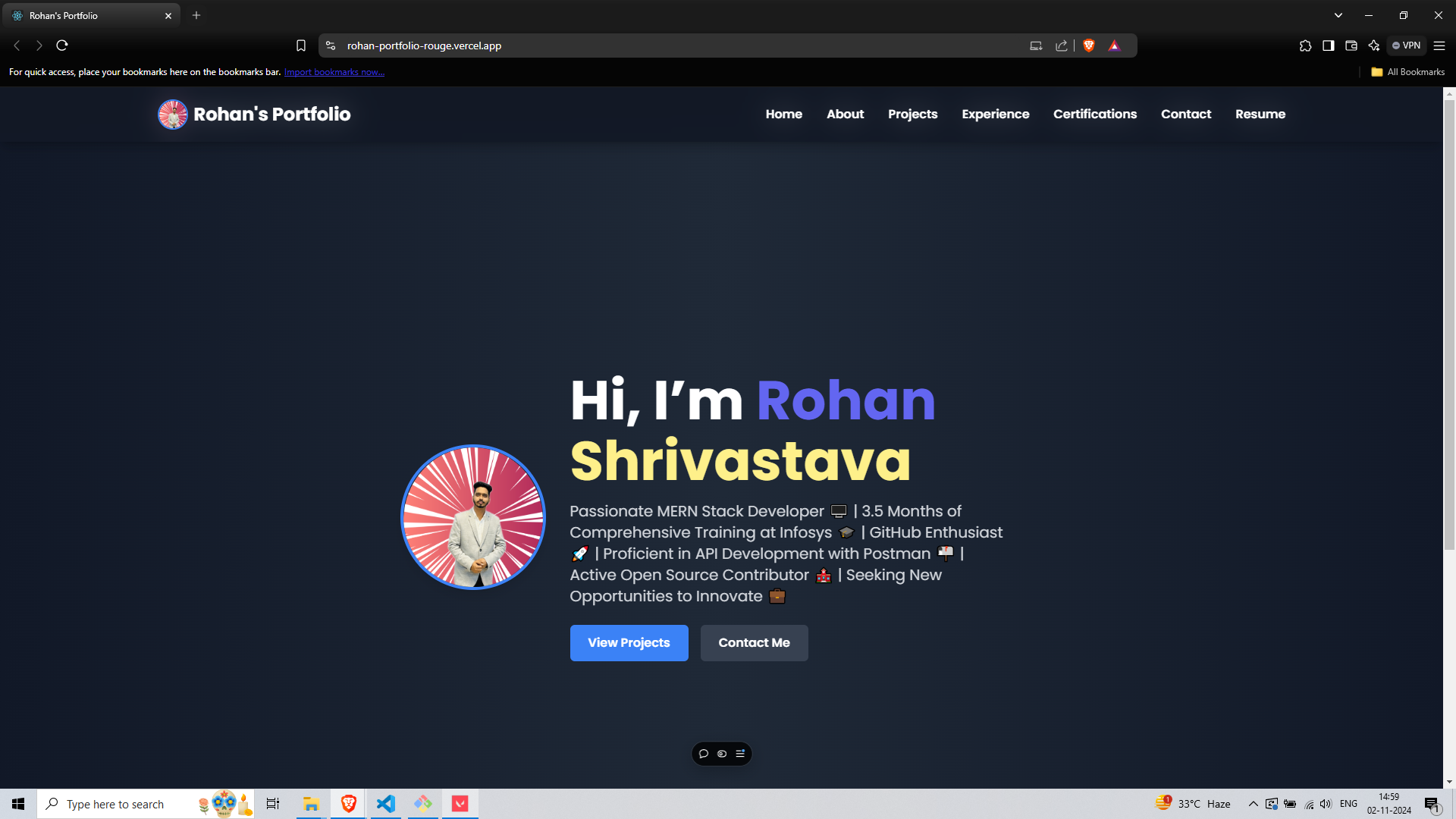Image resolution: width=1456 pixels, height=819 pixels.
Task: Click the Brave Rewards triangle icon
Action: [x=1114, y=45]
